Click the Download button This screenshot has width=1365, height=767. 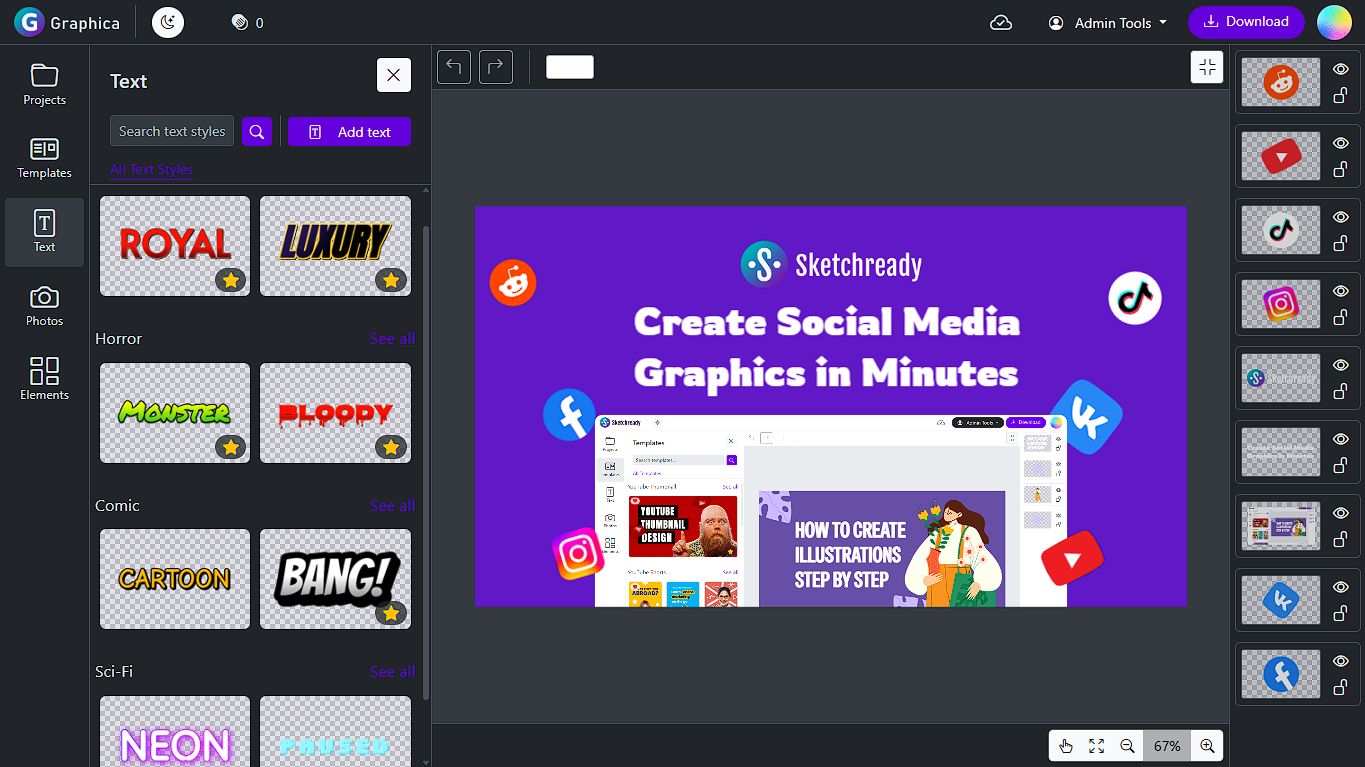1246,22
